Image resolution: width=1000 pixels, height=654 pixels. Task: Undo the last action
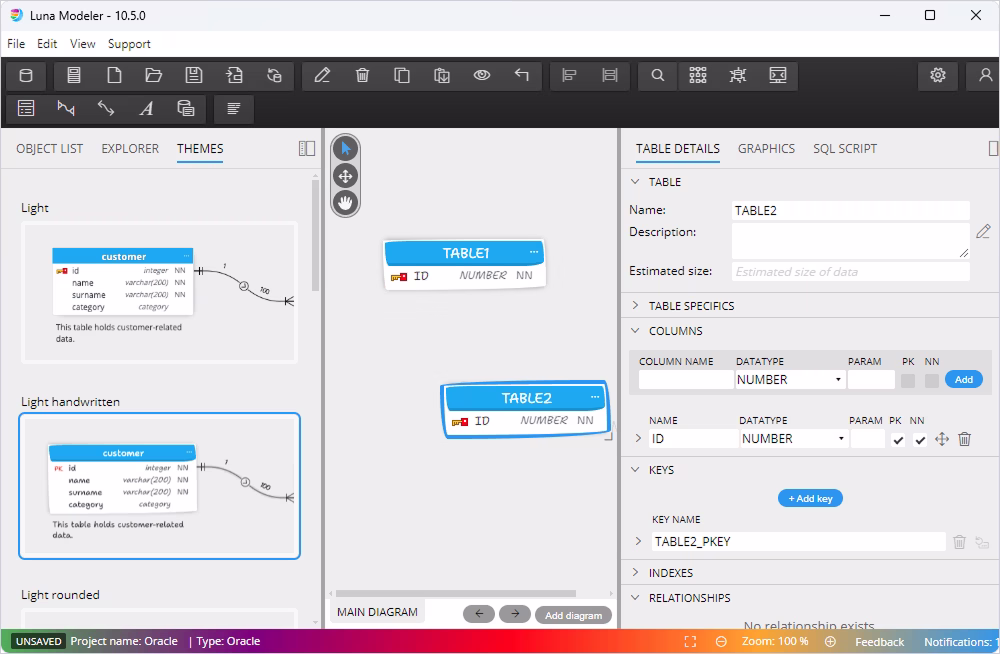point(522,75)
